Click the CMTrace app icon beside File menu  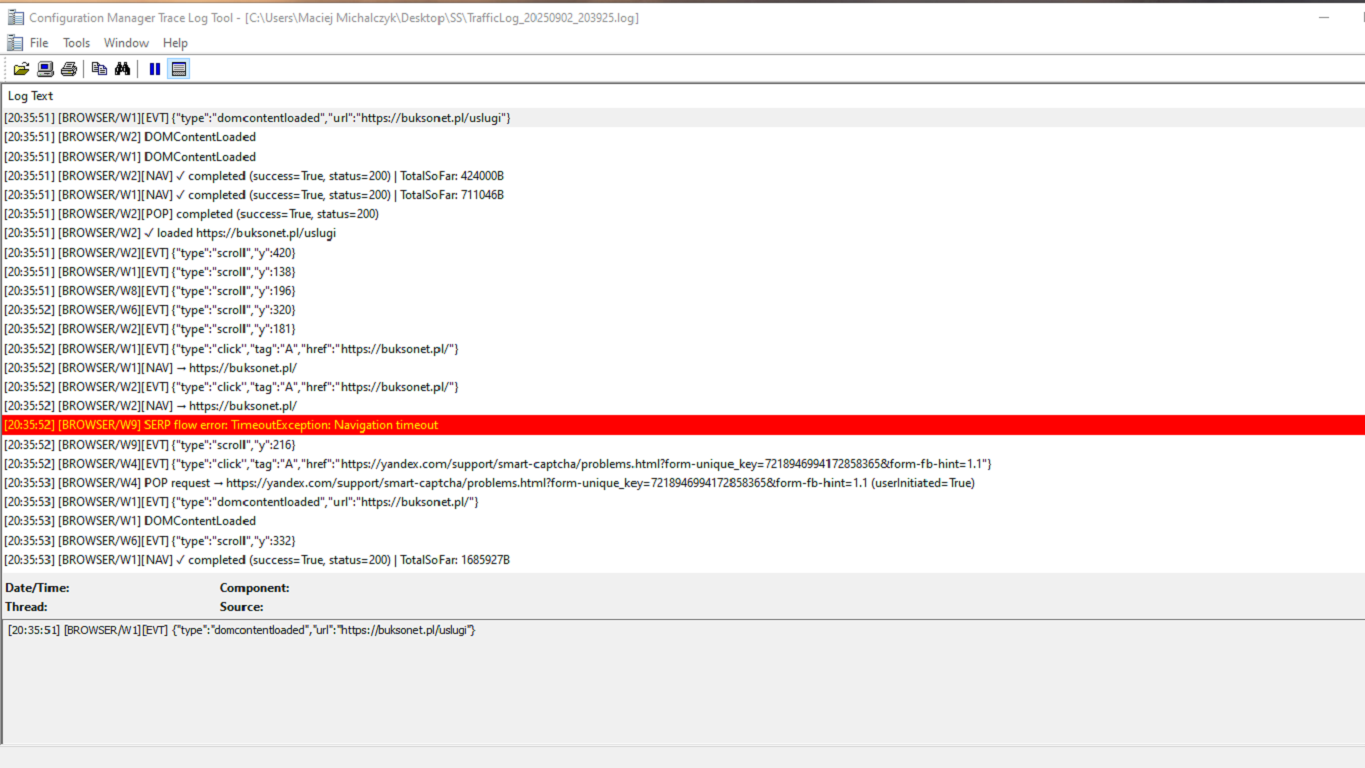click(x=14, y=42)
